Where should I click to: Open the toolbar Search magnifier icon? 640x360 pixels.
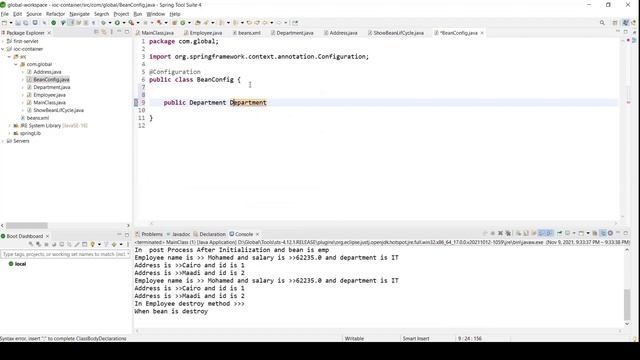(602, 23)
